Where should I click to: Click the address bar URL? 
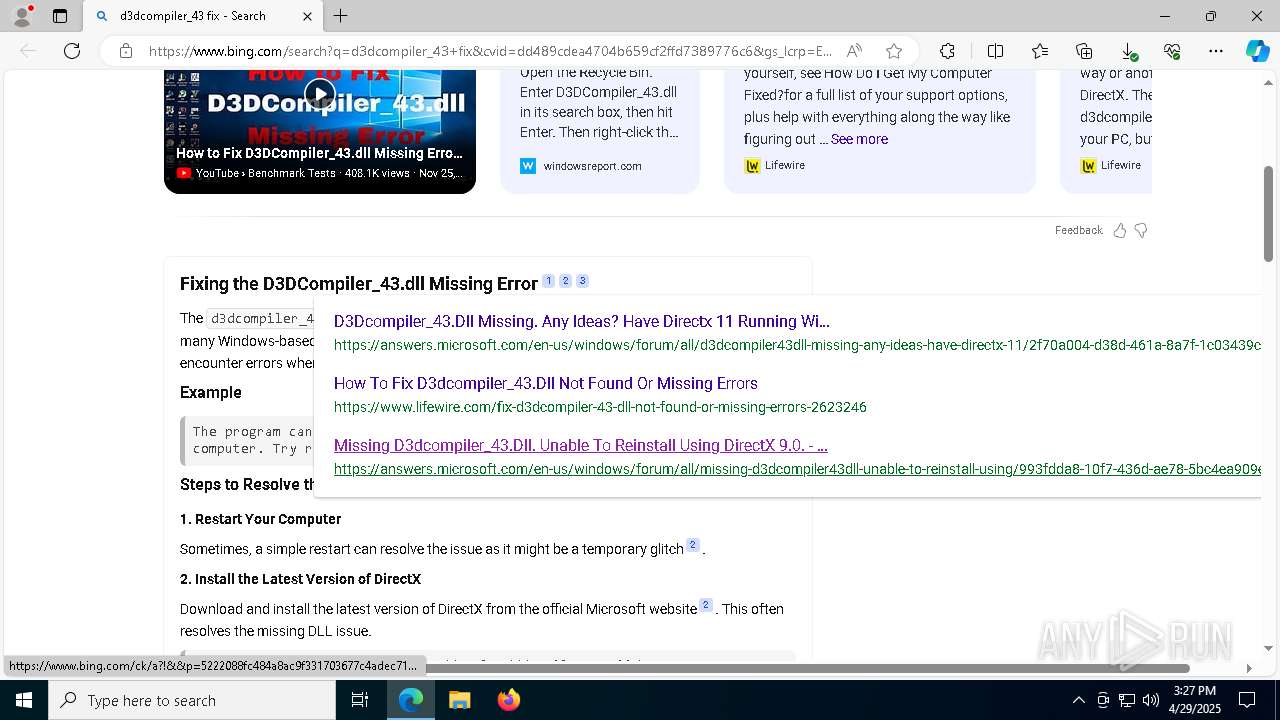click(490, 51)
